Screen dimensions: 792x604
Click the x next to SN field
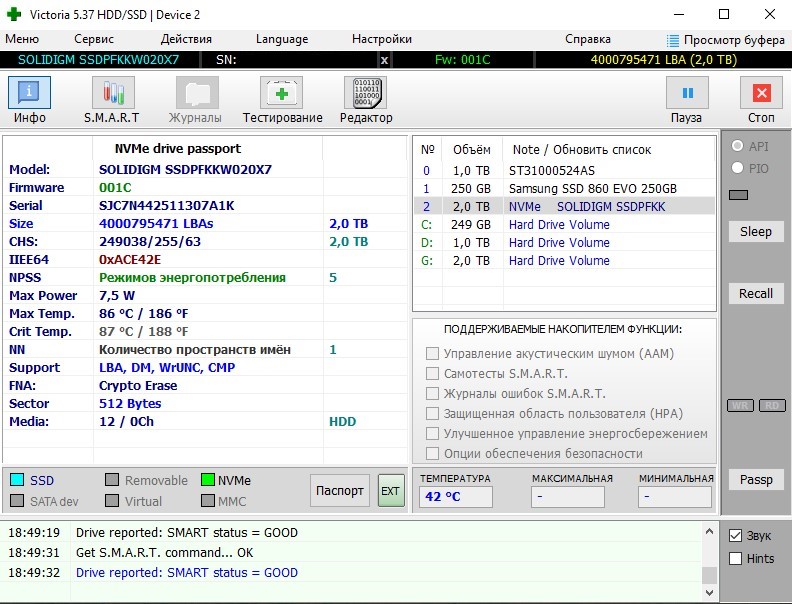coord(384,60)
